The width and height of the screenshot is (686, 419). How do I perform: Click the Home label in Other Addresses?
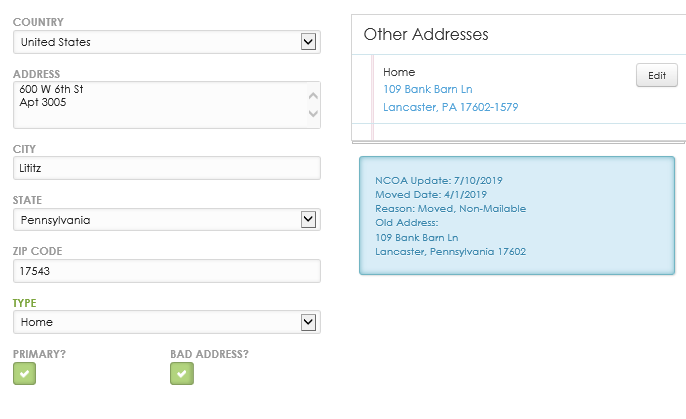(399, 72)
